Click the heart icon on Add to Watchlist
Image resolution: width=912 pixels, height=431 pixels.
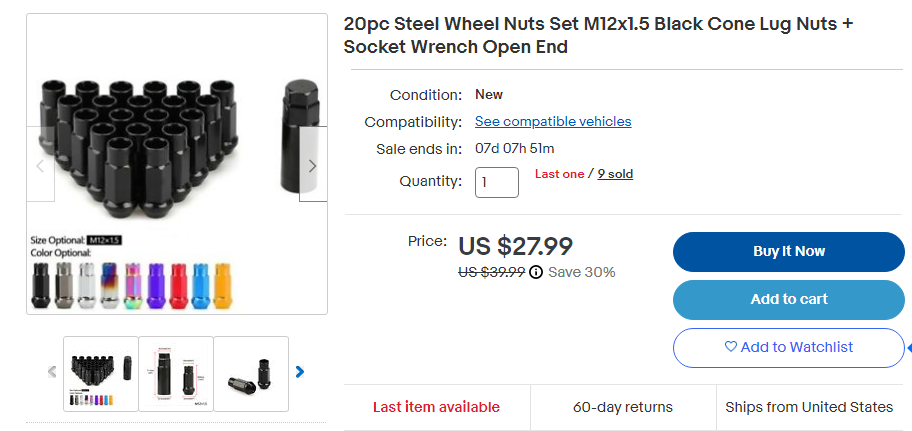[x=731, y=347]
